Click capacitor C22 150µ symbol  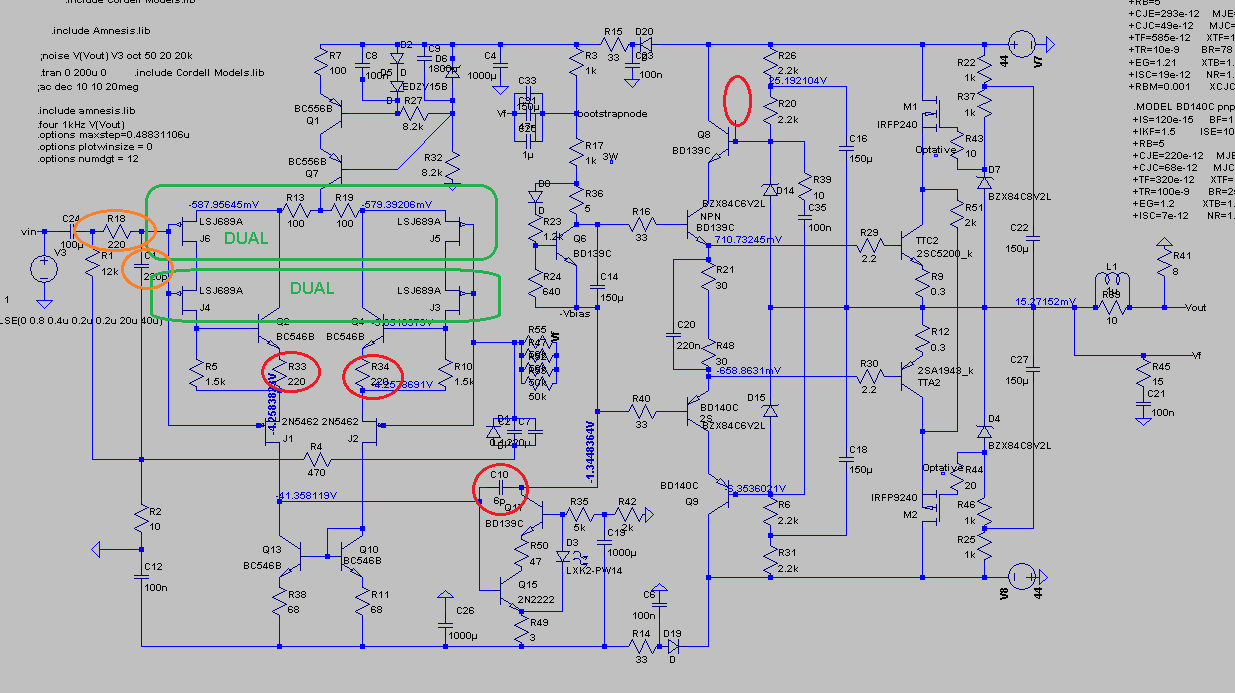[1032, 237]
